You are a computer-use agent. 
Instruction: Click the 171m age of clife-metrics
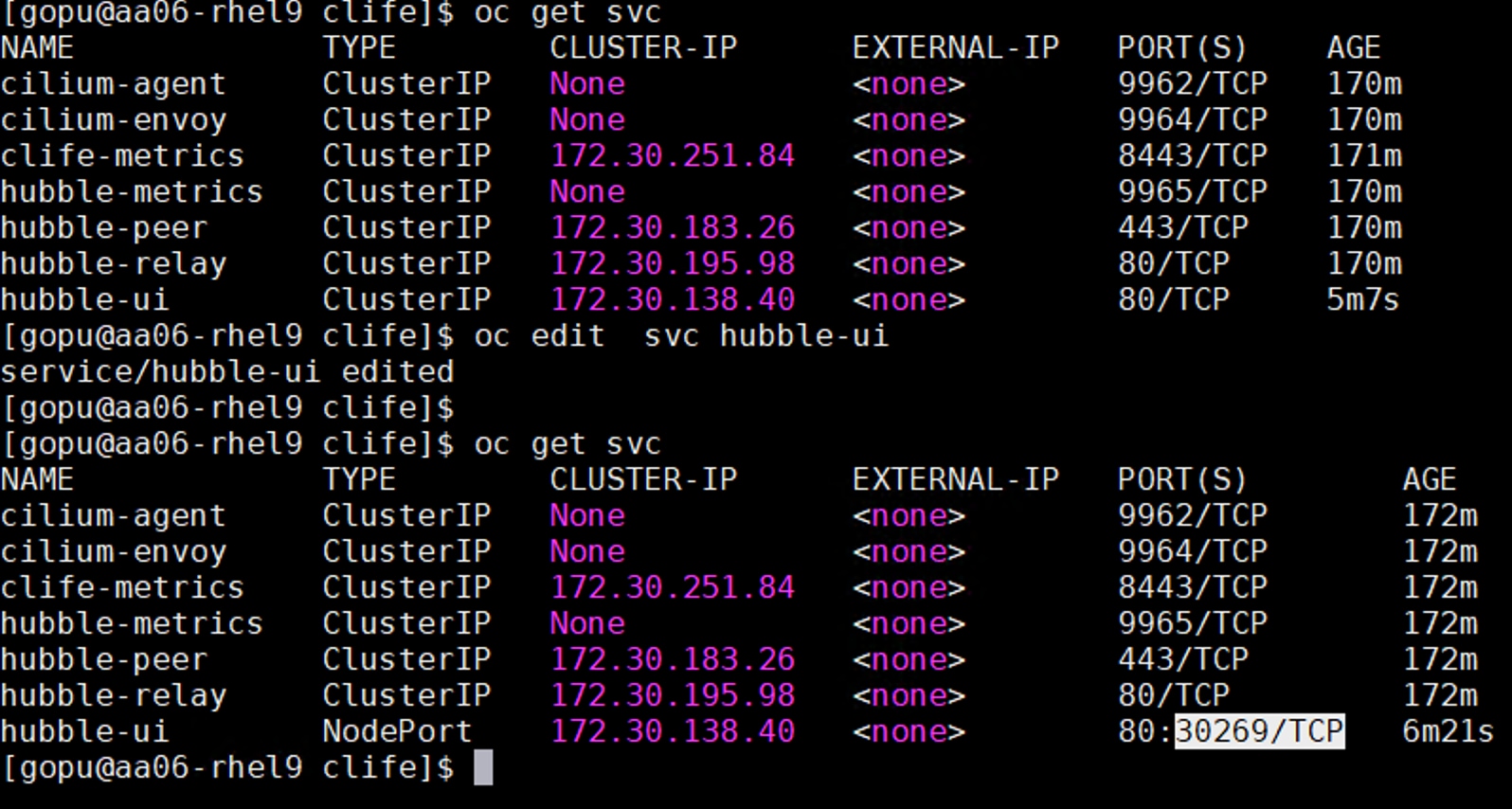pos(1364,155)
